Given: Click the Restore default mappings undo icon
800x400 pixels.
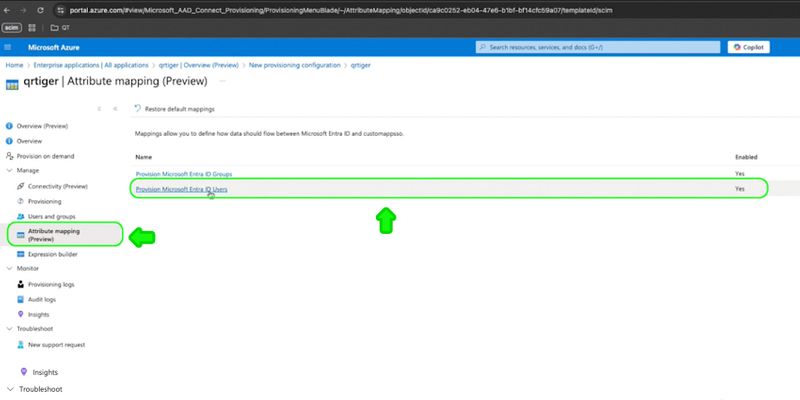Looking at the screenshot, I should coord(137,109).
